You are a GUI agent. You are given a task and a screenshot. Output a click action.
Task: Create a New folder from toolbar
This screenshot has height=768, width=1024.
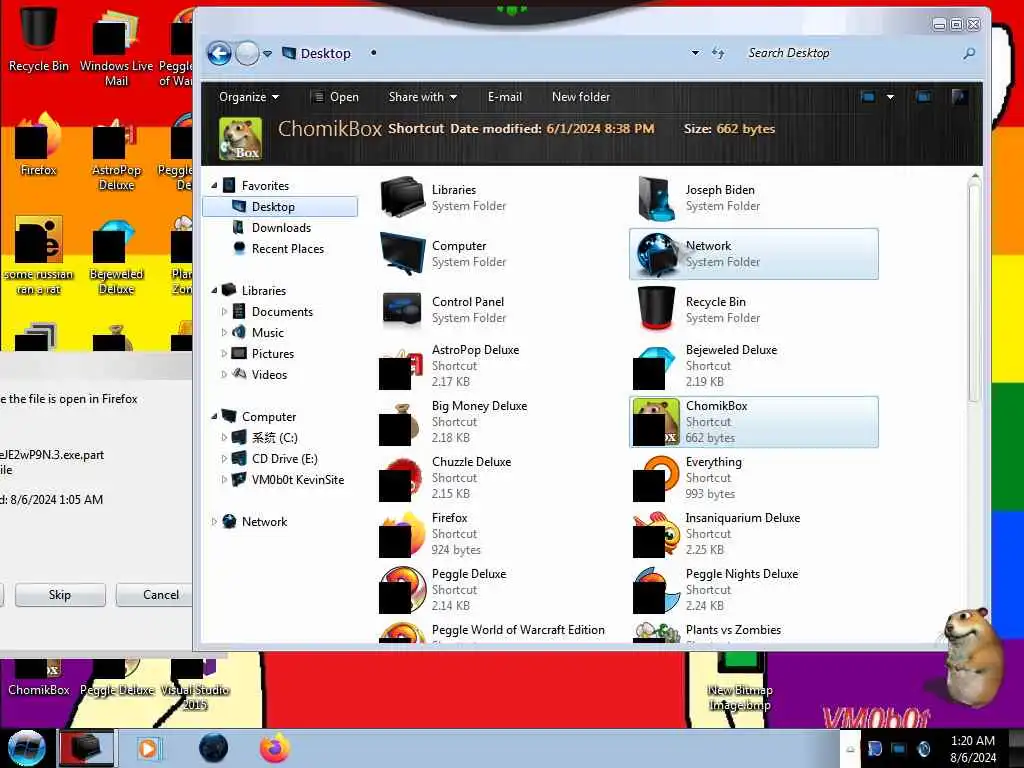click(581, 97)
